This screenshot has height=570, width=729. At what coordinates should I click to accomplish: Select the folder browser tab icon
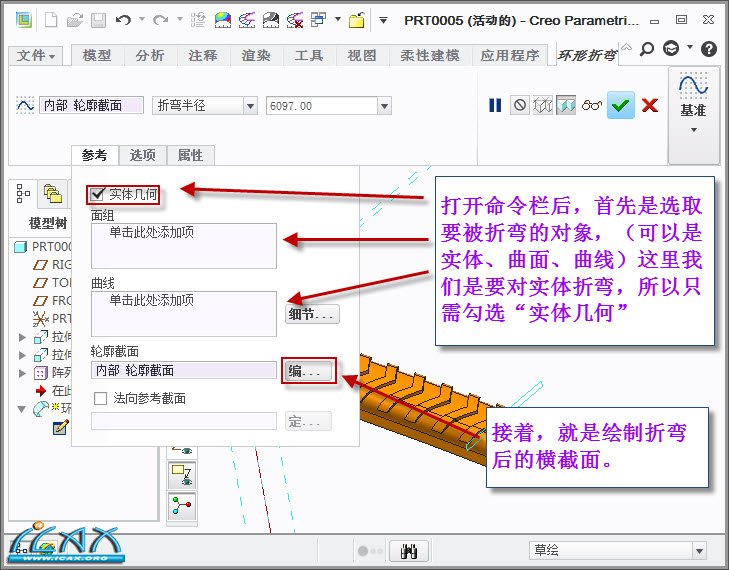(53, 193)
